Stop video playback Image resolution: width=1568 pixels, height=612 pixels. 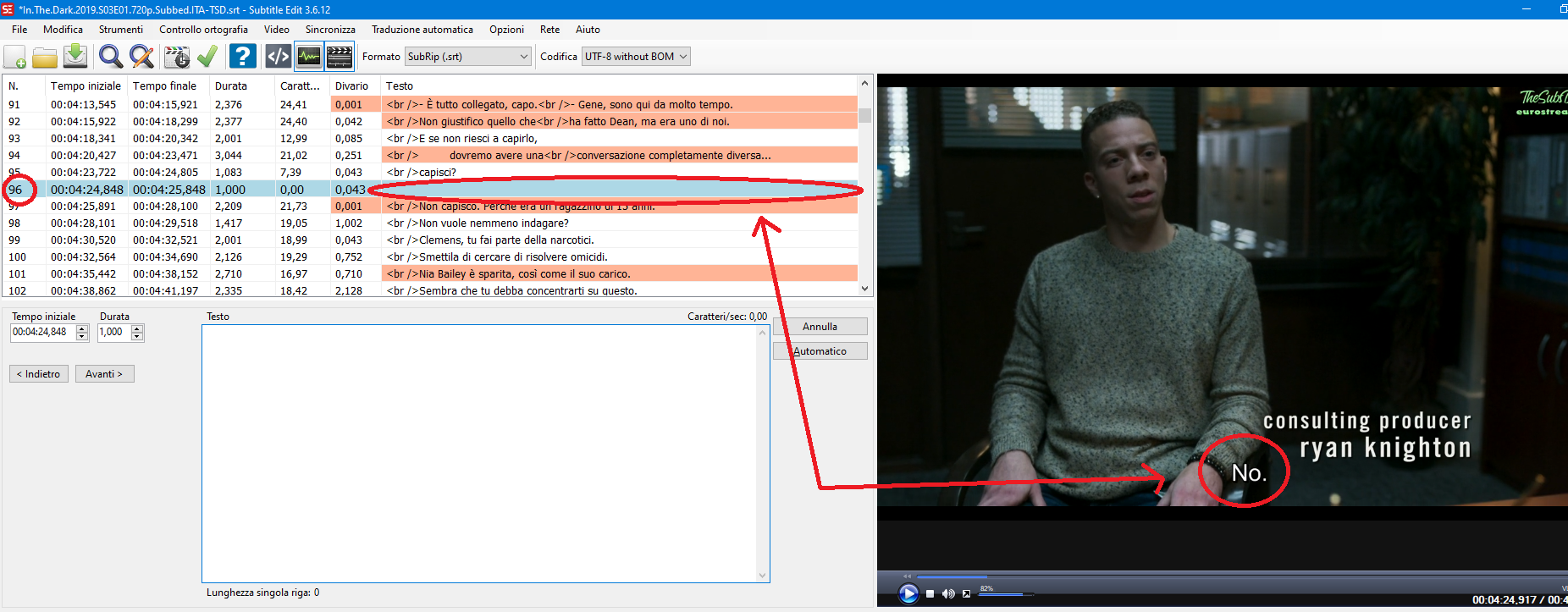click(x=930, y=593)
